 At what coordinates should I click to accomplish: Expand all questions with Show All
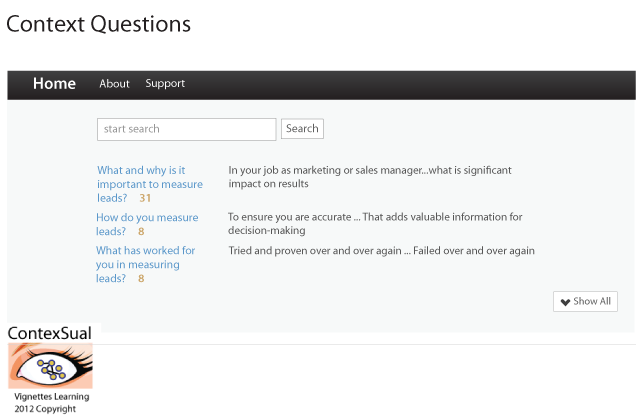pyautogui.click(x=585, y=301)
